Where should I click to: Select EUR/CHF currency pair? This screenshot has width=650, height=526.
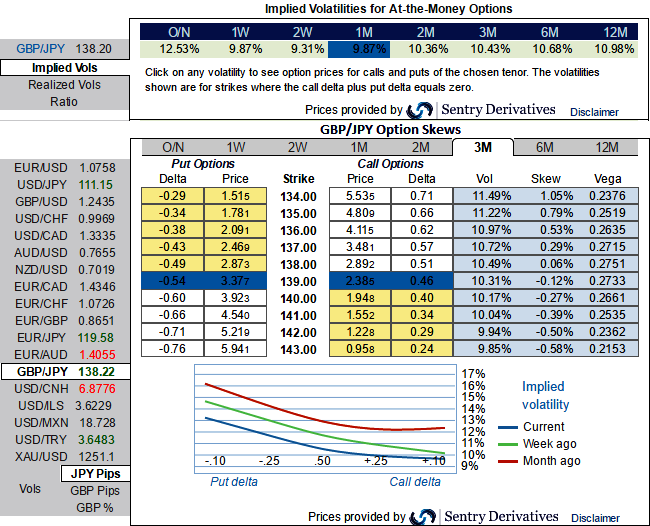(x=65, y=304)
